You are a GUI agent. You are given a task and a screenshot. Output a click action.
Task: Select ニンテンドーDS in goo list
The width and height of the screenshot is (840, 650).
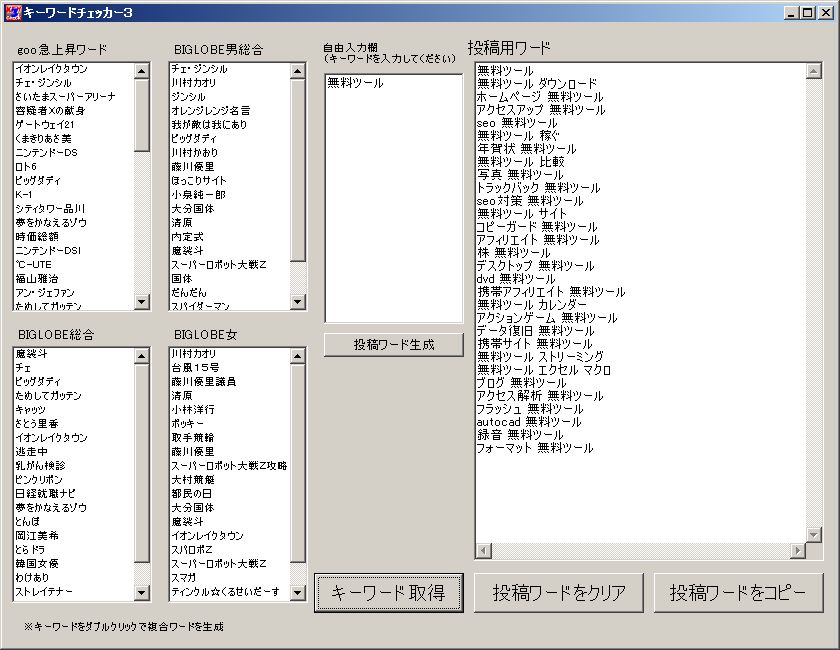click(47, 152)
